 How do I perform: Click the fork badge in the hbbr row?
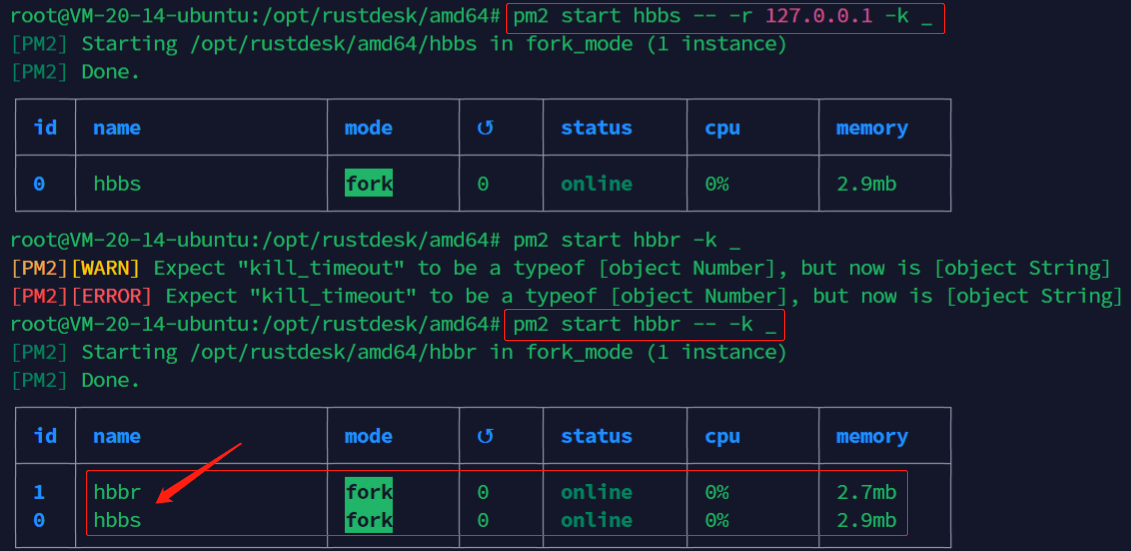369,492
